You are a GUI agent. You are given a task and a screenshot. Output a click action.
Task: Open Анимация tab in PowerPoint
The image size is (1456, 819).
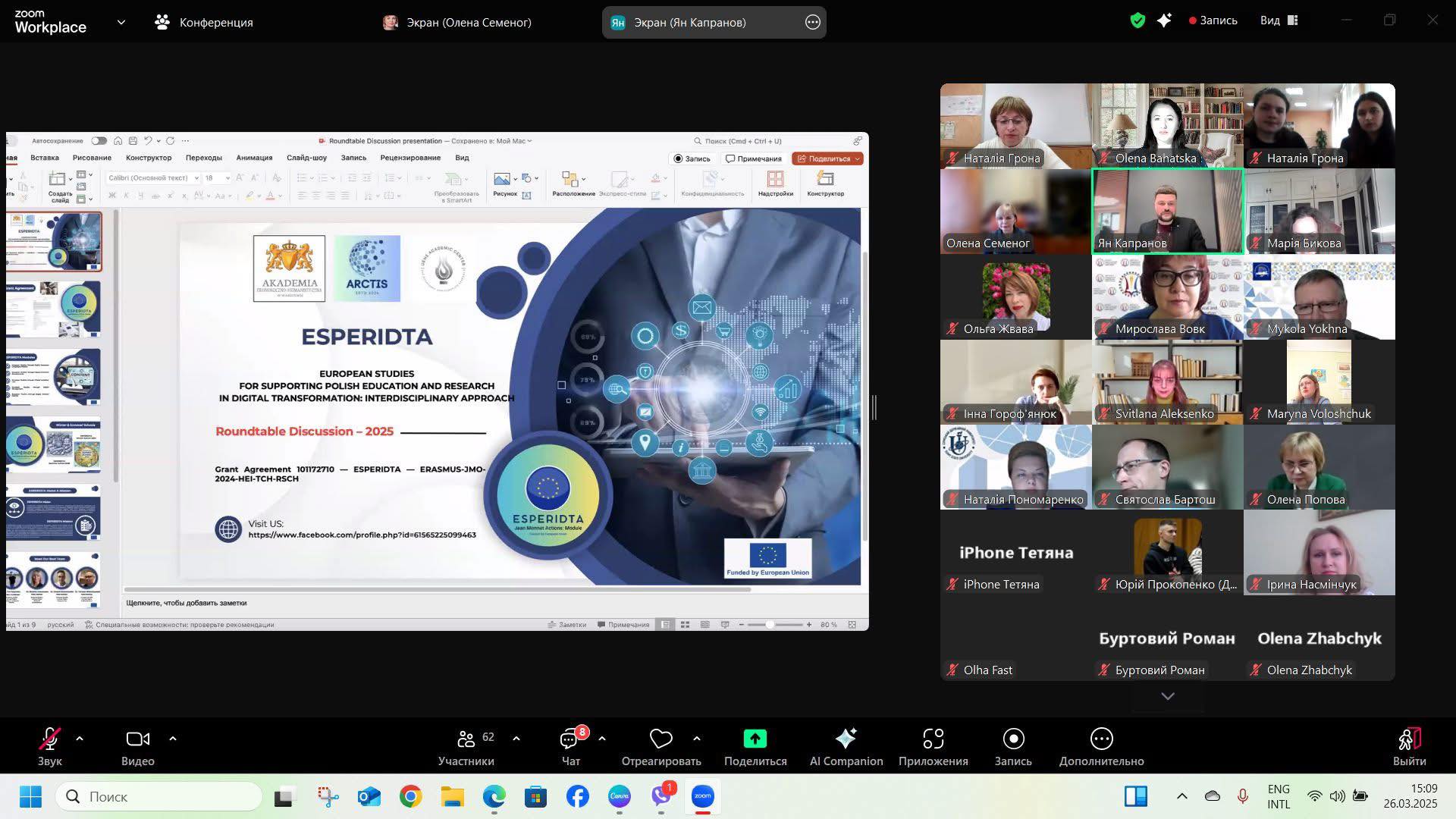[254, 158]
